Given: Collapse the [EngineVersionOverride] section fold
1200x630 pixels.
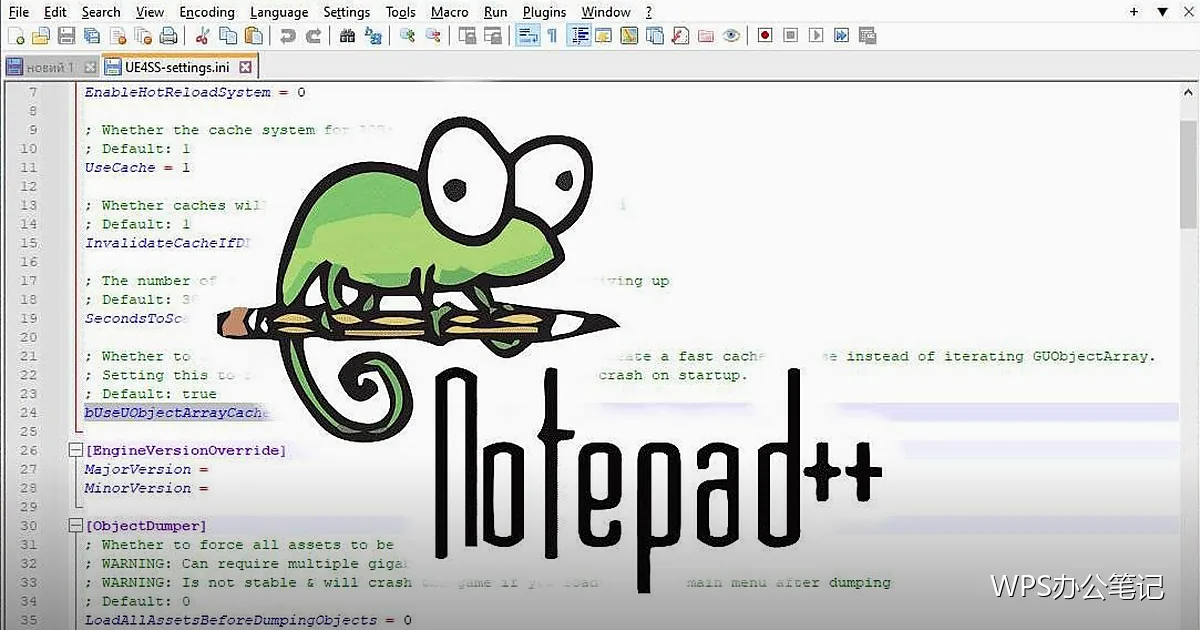Looking at the screenshot, I should 75,450.
